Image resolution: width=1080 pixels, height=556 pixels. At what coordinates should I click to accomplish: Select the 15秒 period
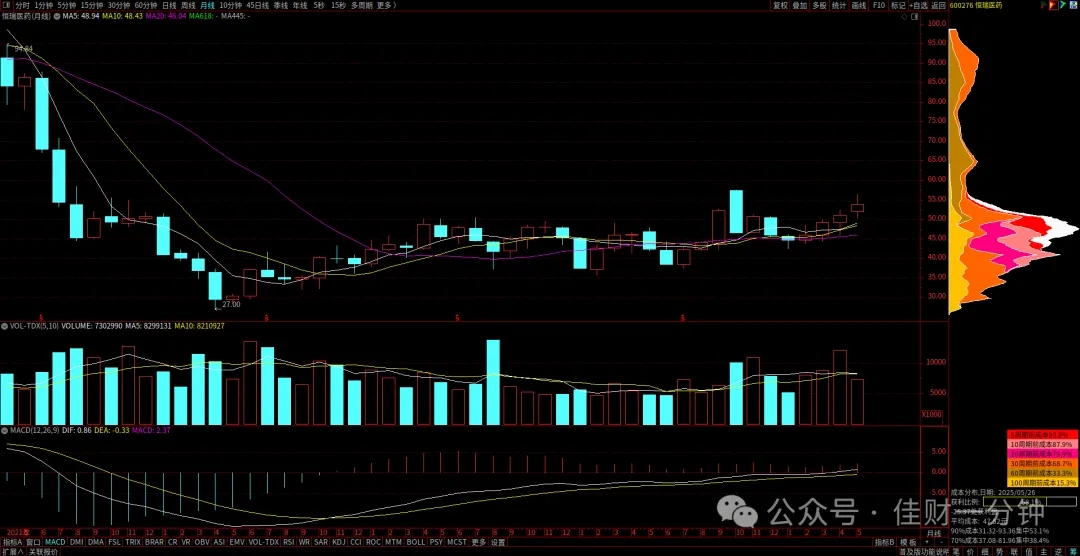(338, 5)
